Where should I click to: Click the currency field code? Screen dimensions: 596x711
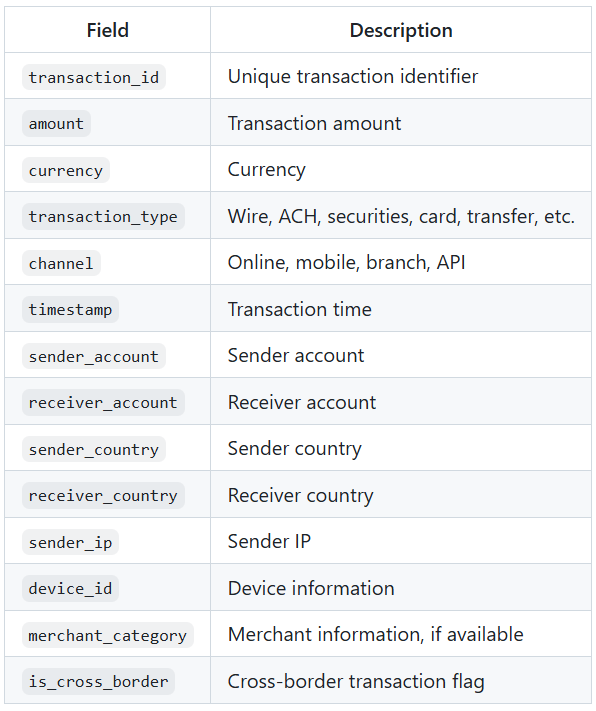(x=66, y=170)
